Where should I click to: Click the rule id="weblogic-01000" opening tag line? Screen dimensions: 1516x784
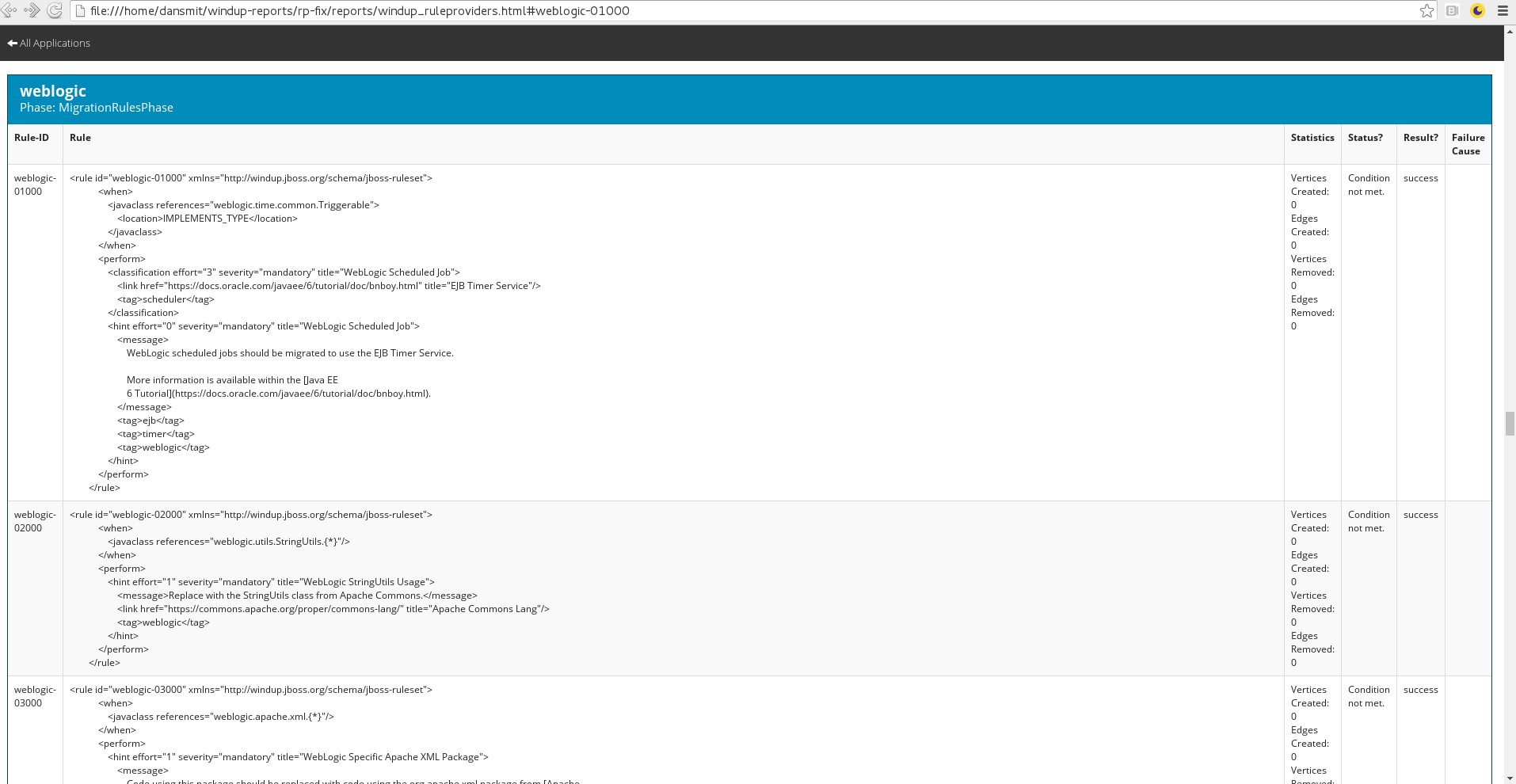251,178
